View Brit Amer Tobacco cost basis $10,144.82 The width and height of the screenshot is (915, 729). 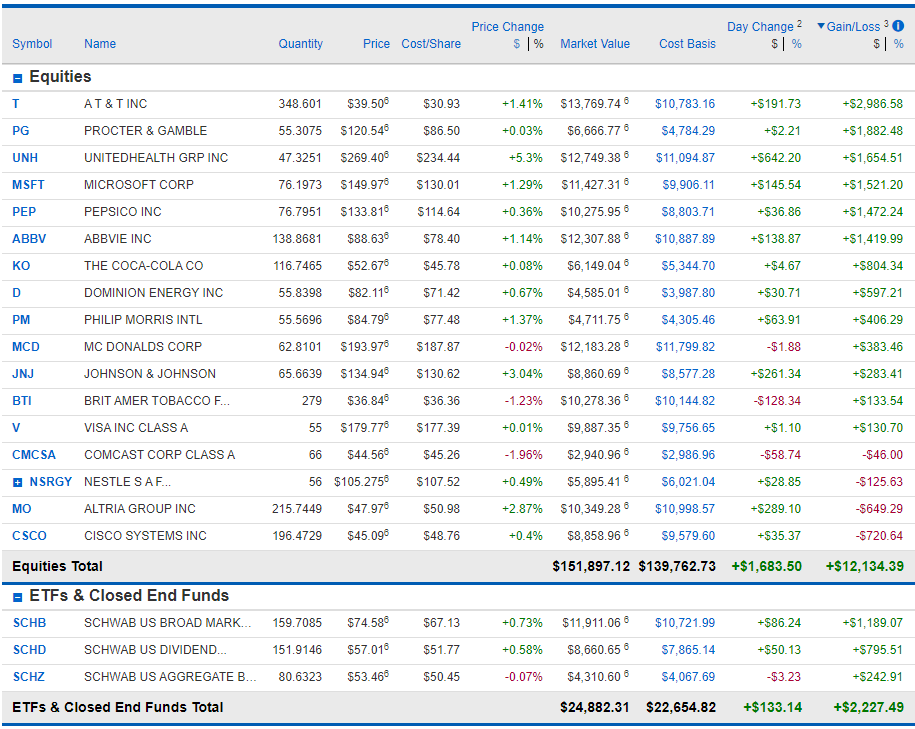pos(684,400)
